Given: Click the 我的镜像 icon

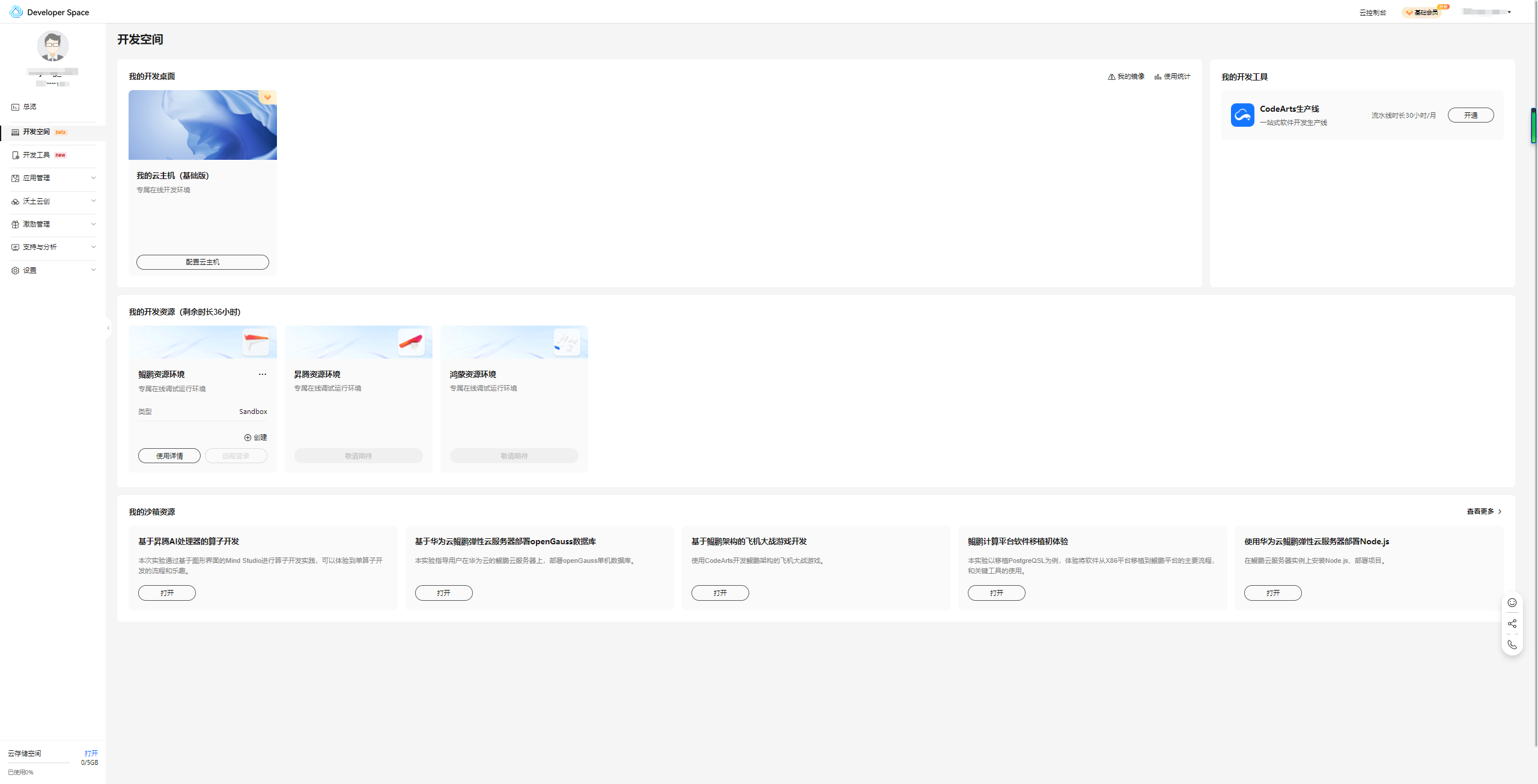Looking at the screenshot, I should click(x=1111, y=77).
